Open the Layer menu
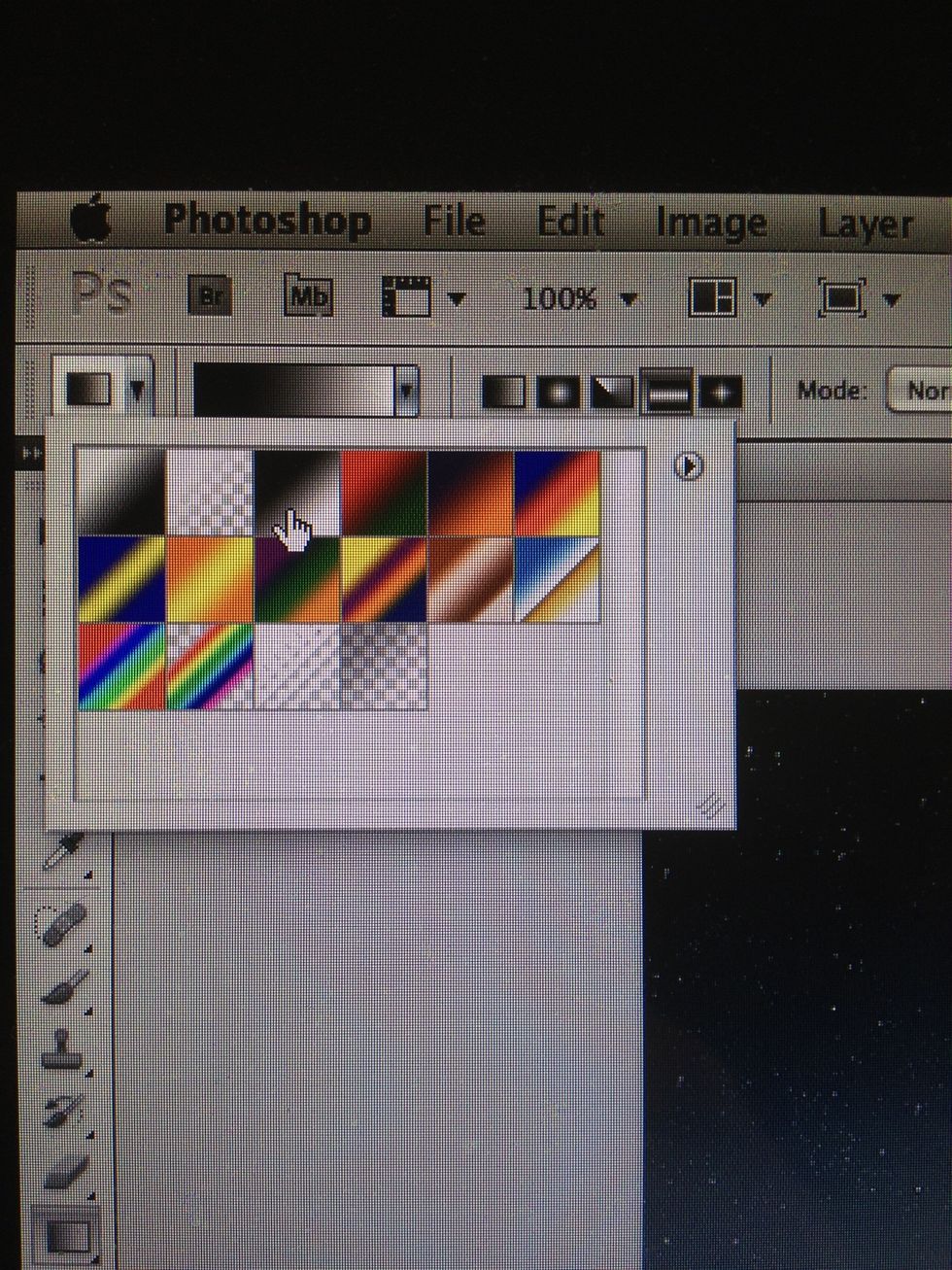This screenshot has width=952, height=1270. [x=865, y=225]
